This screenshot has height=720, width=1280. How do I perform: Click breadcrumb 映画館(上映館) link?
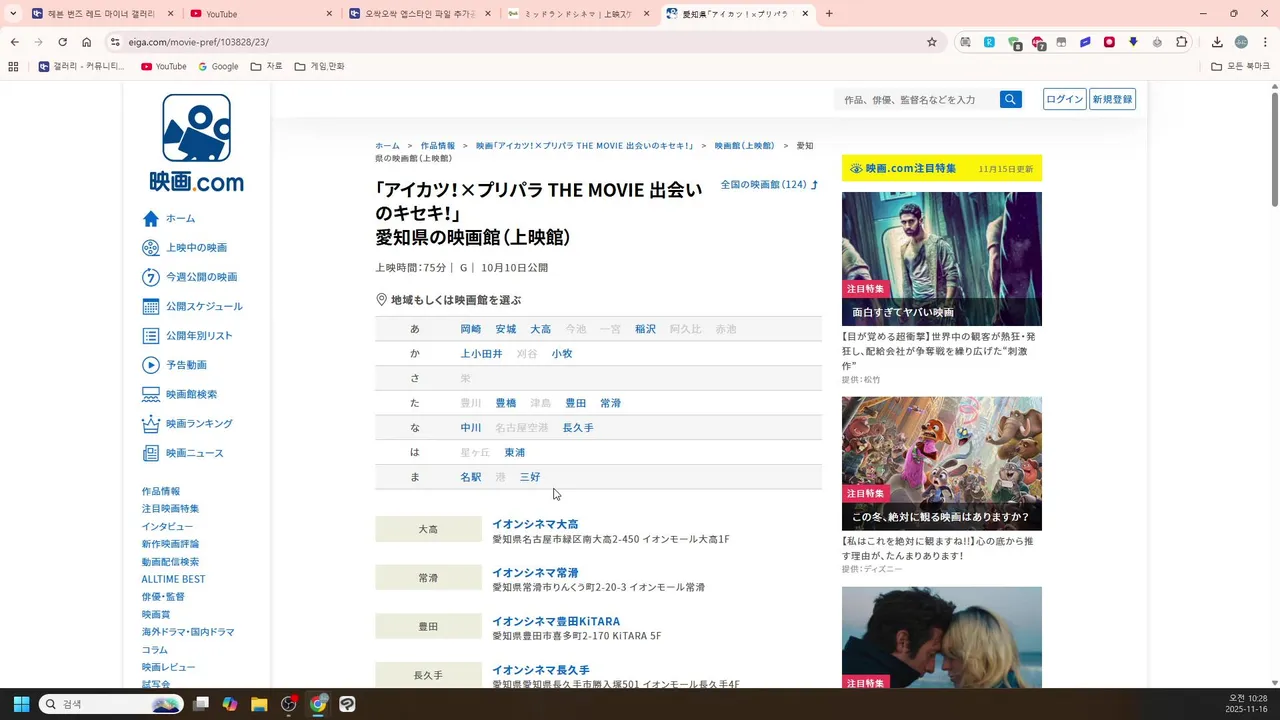(x=744, y=146)
